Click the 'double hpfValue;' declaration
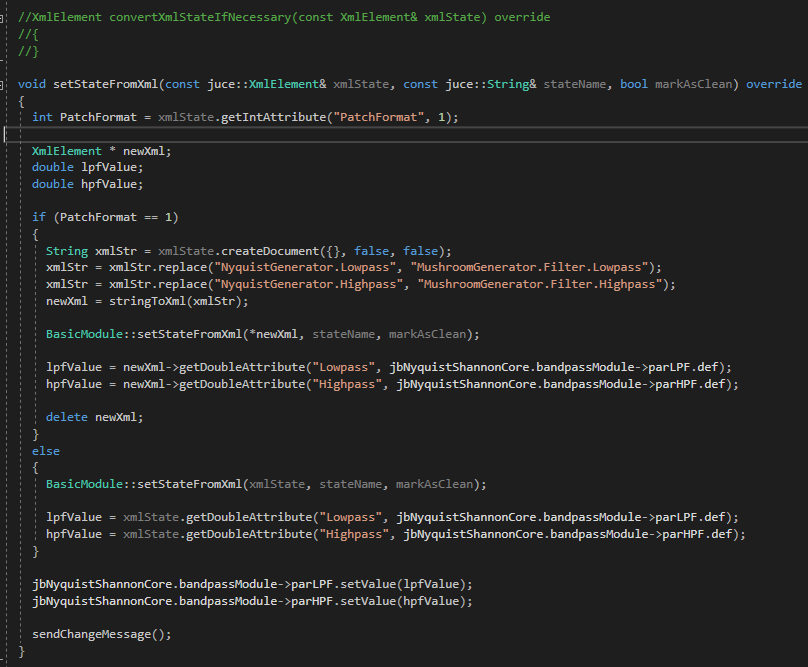This screenshot has width=808, height=667. [x=88, y=184]
